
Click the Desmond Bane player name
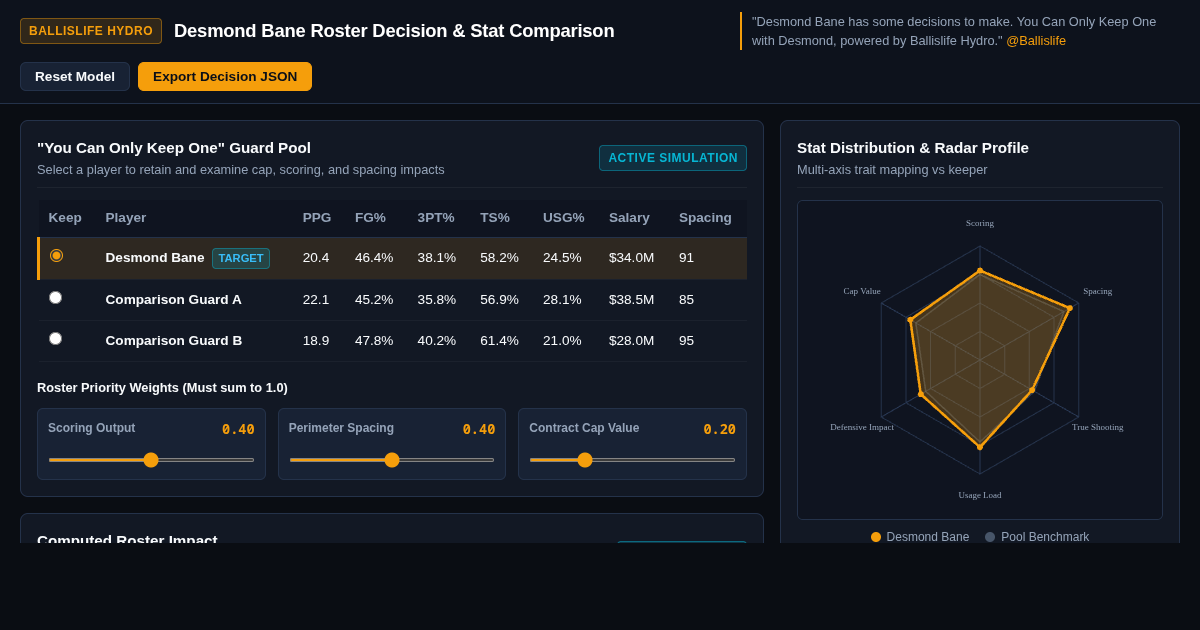155,258
